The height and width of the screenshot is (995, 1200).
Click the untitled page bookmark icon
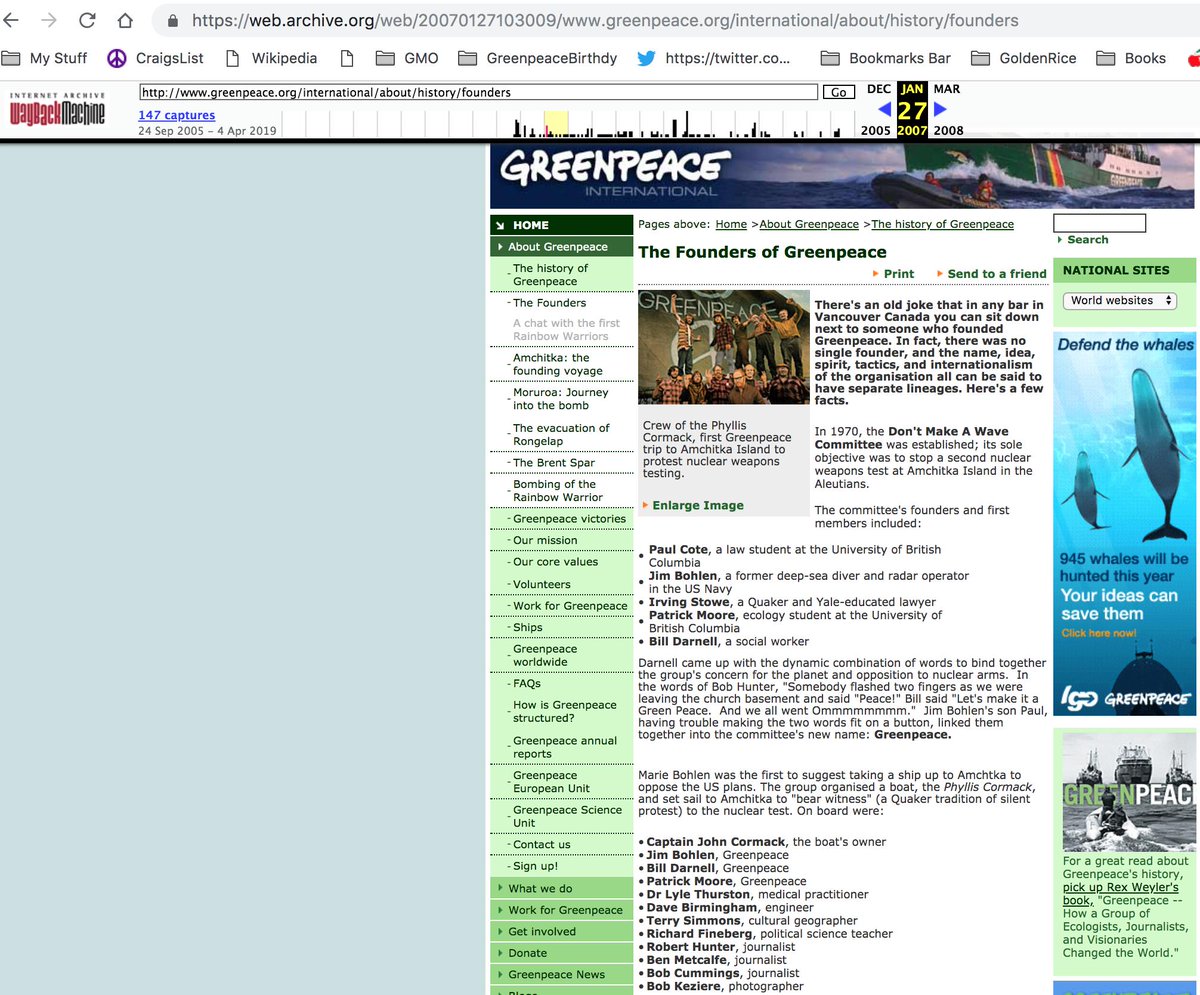pyautogui.click(x=347, y=58)
